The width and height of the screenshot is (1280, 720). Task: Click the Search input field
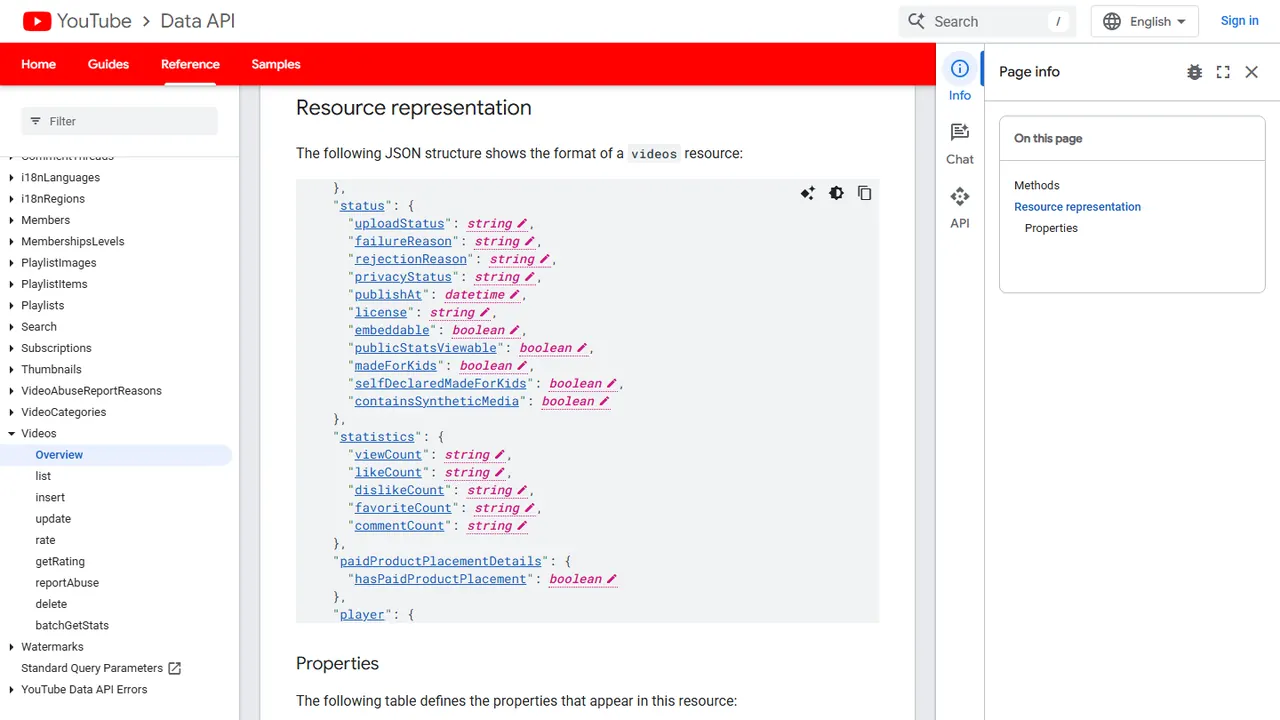pos(987,21)
